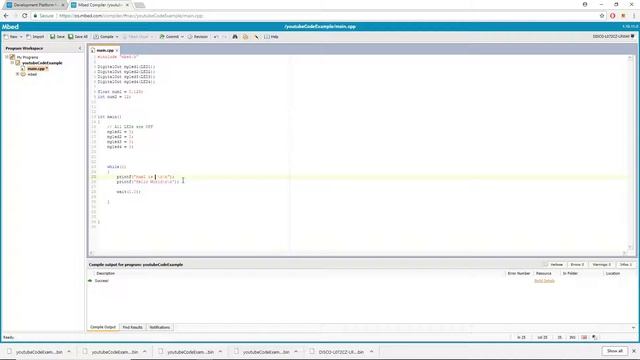
Task: Open the Help toolbar button
Action: (271, 37)
